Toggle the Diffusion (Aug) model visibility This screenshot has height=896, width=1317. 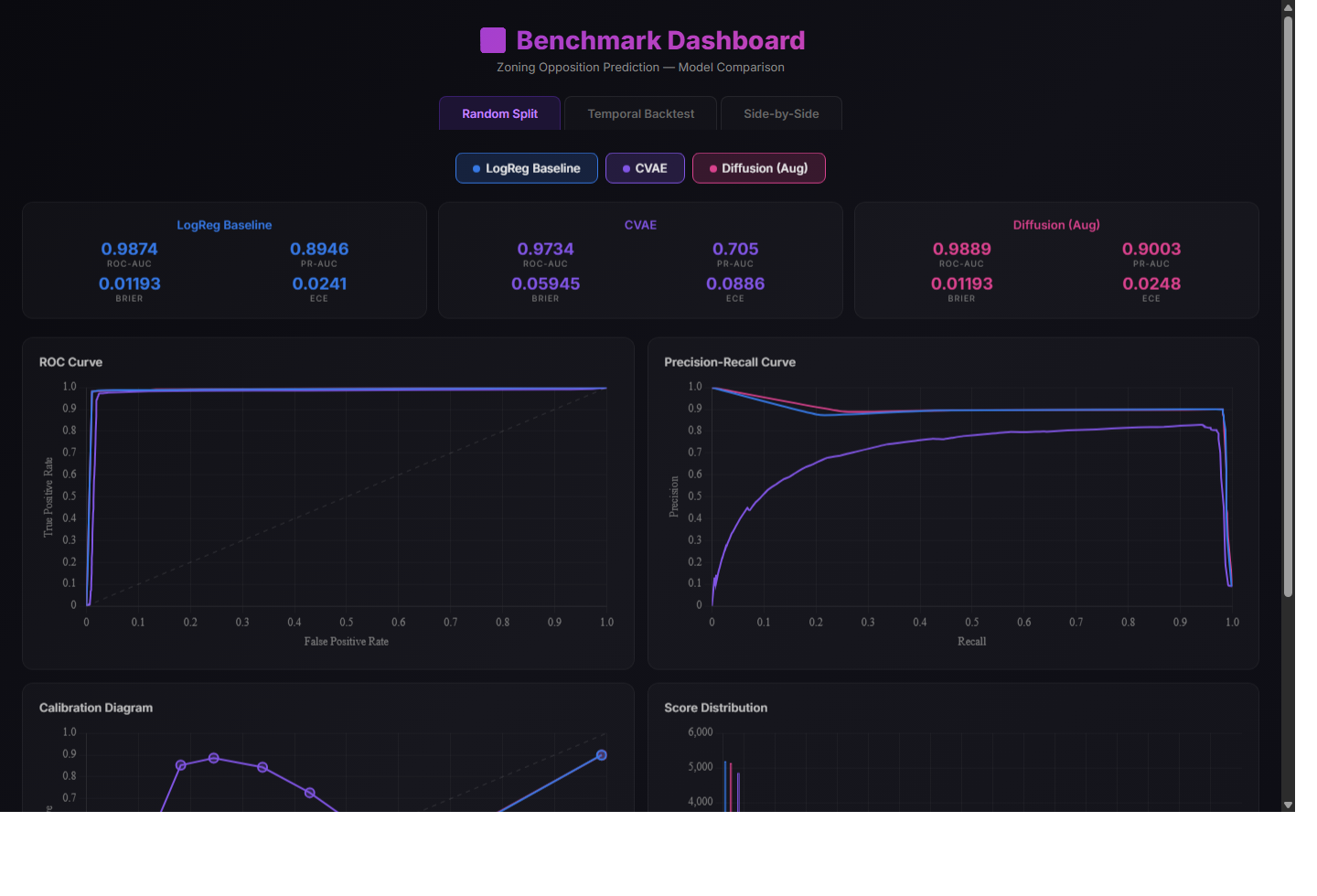(x=759, y=168)
